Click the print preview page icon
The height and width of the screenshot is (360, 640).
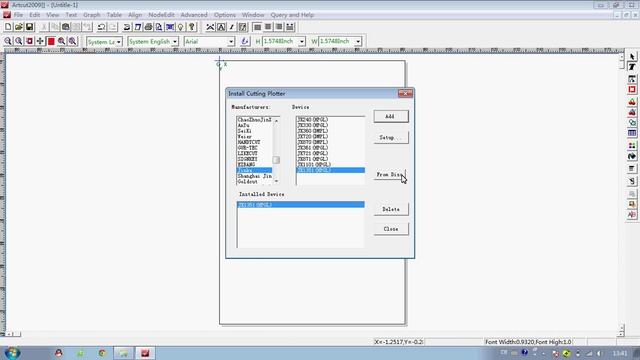159,27
